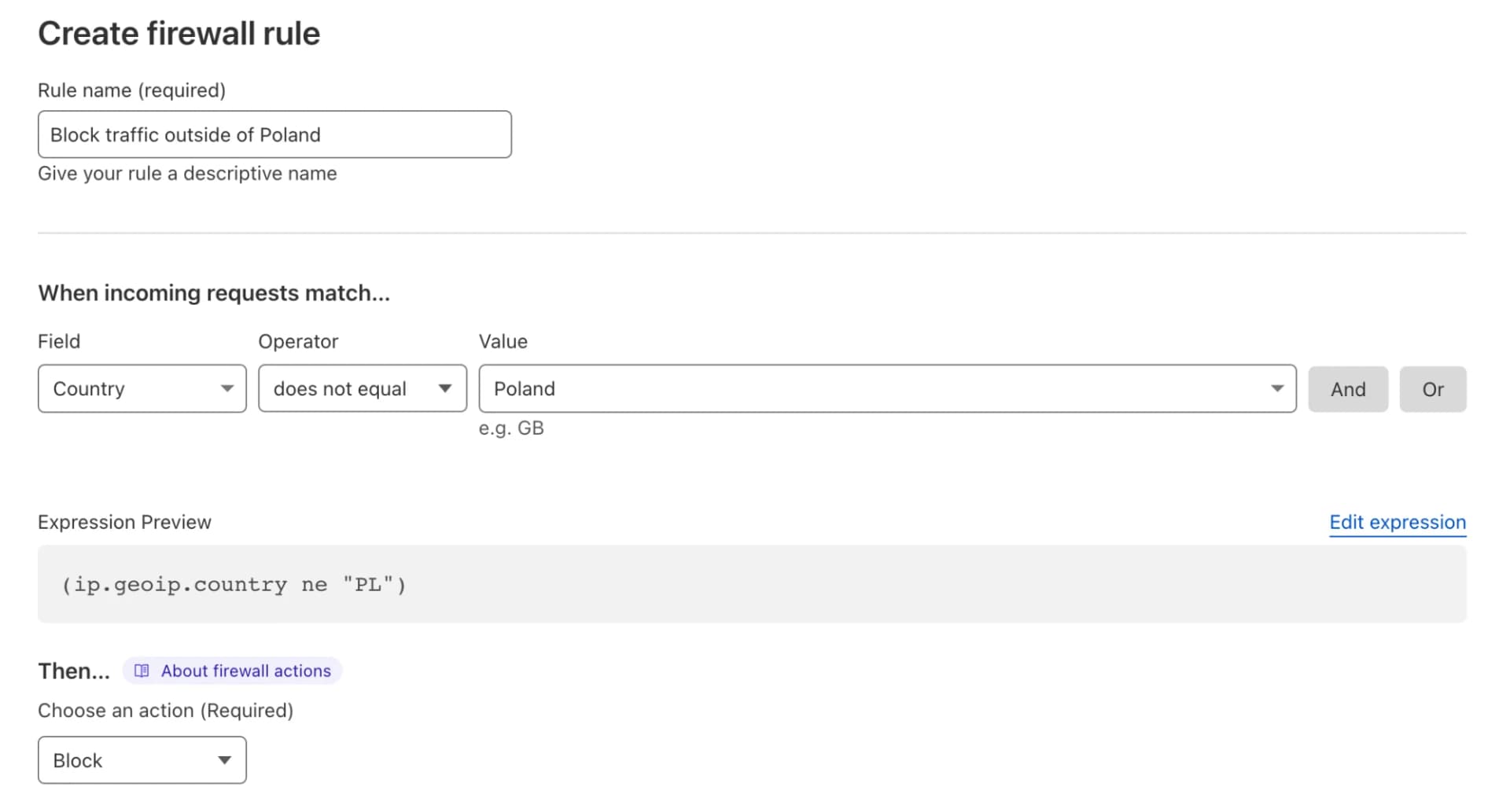
Task: Focus the Rule name input field
Action: [x=274, y=134]
